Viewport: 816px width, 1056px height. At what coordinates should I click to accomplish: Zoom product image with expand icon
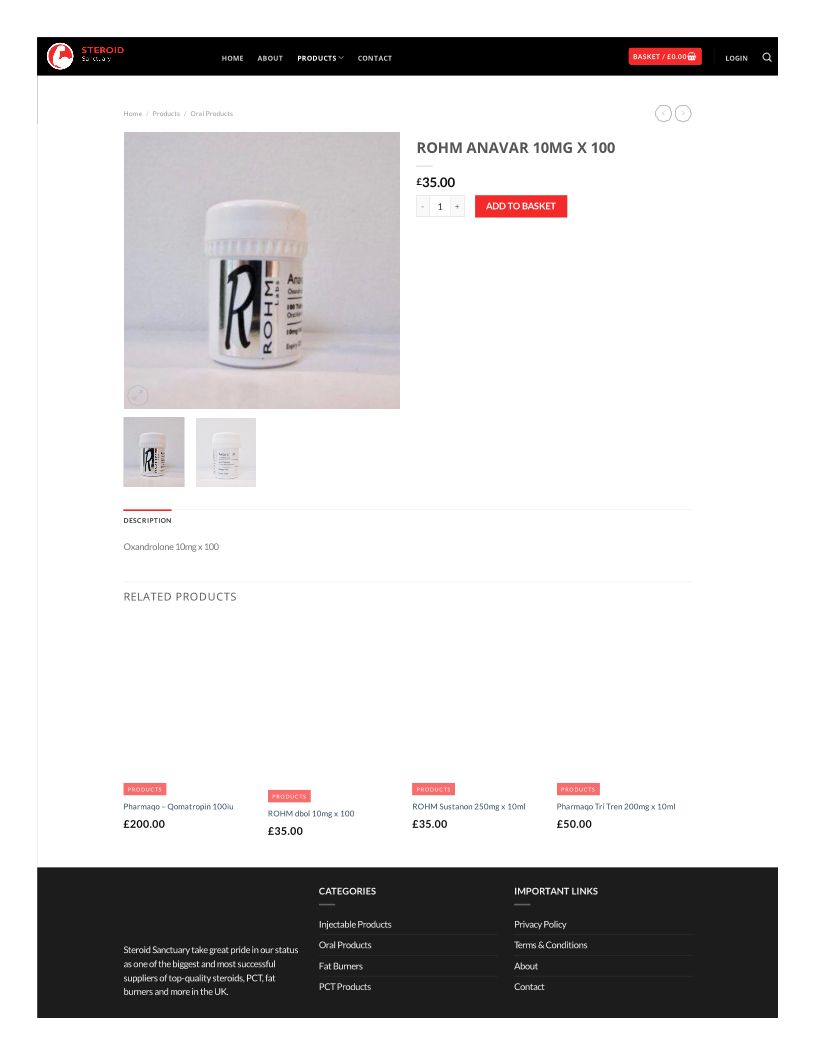click(137, 395)
